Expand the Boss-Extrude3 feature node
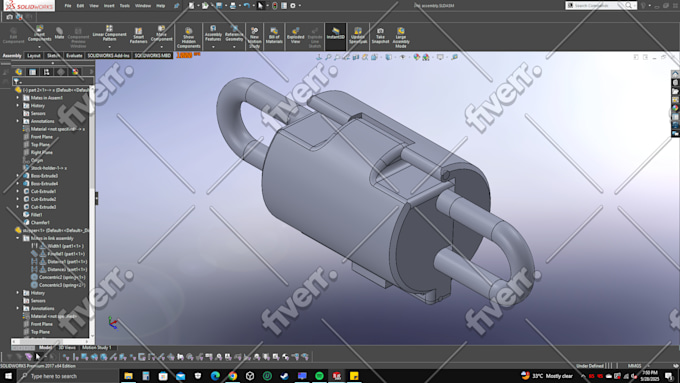The width and height of the screenshot is (680, 383). coord(18,176)
